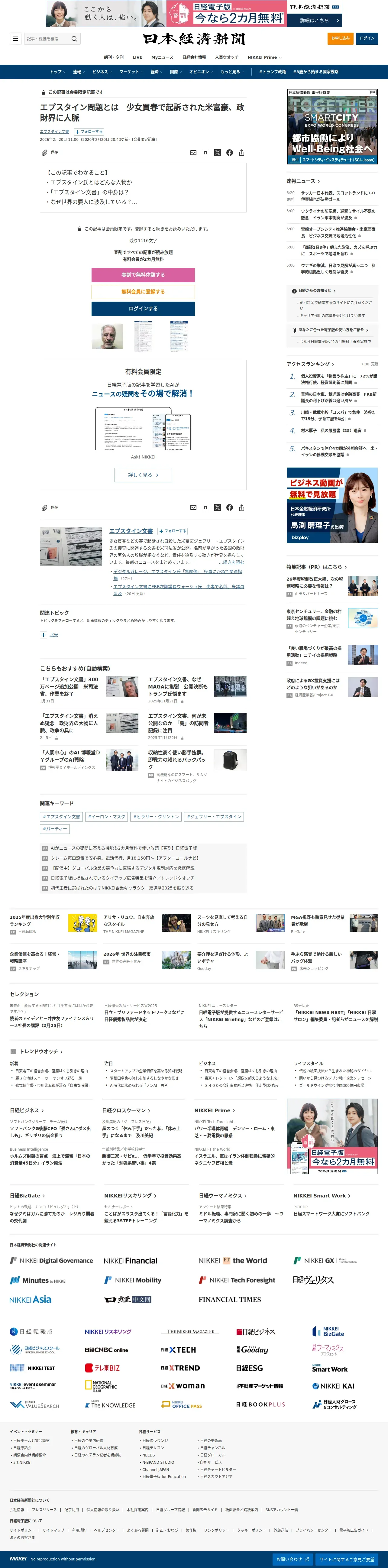Open NIKKEI Asia logo link
This screenshot has width=388, height=1568.
tap(31, 1300)
